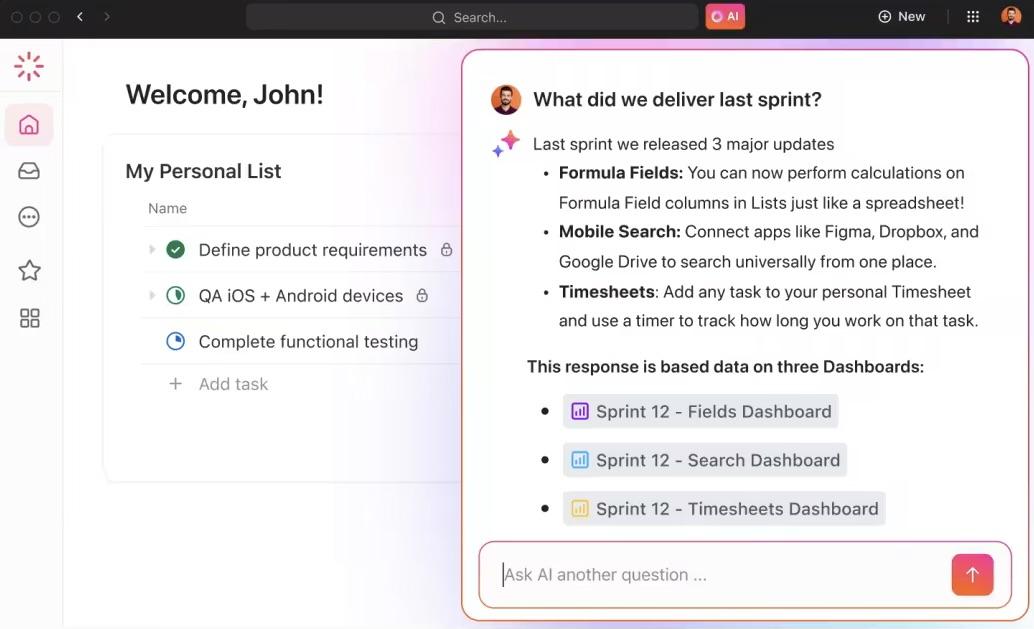
Task: Open the Inbox sidebar icon
Action: [x=29, y=171]
